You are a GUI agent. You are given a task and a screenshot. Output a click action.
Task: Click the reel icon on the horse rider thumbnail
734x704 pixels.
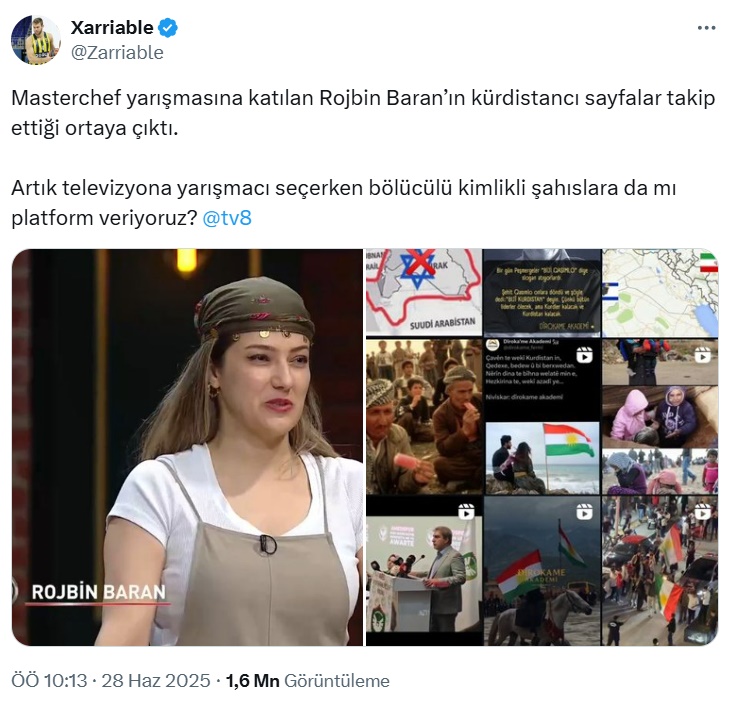[x=584, y=512]
